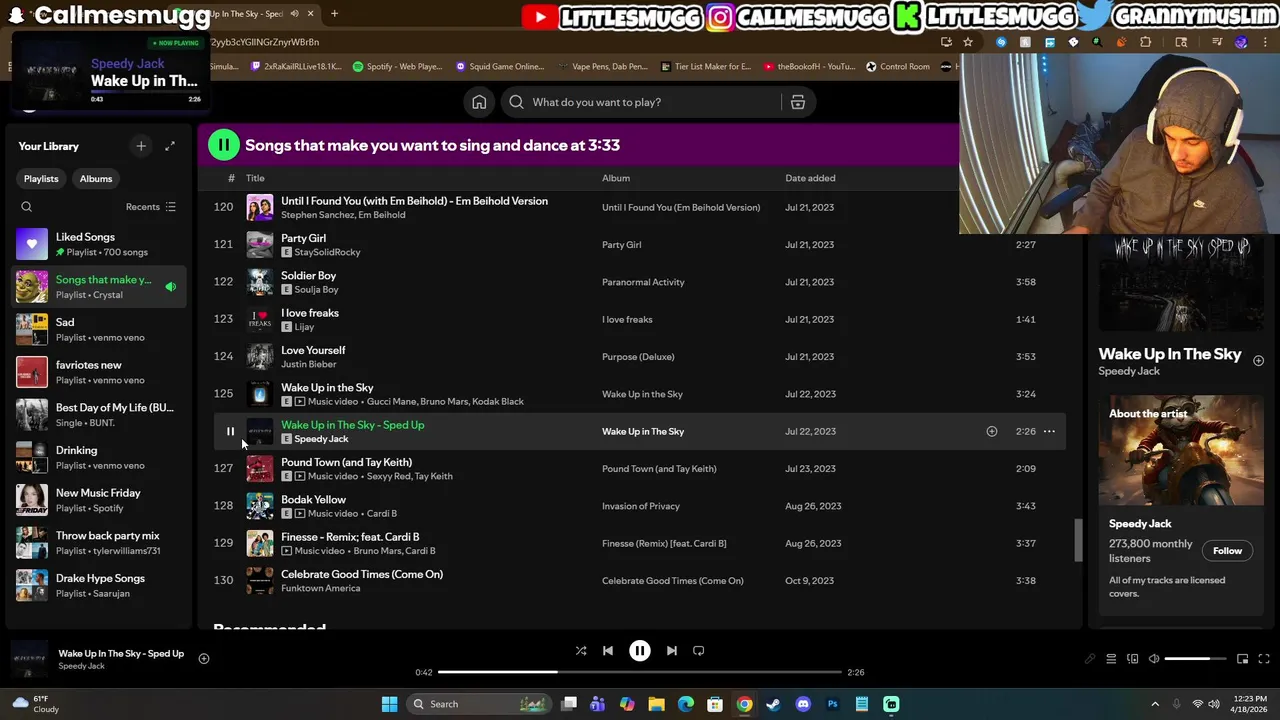Open the miniplayer icon
Viewport: 1280px width, 720px height.
1242,659
